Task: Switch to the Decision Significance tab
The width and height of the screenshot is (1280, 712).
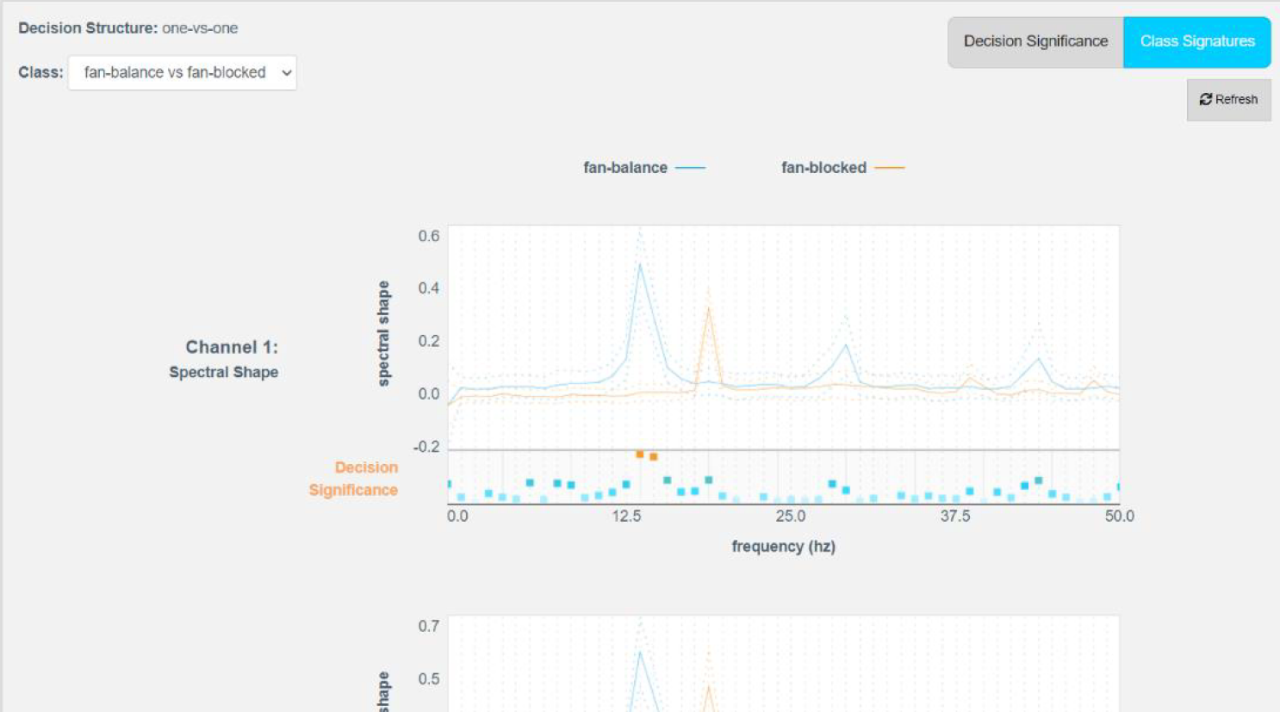Action: (x=1035, y=42)
